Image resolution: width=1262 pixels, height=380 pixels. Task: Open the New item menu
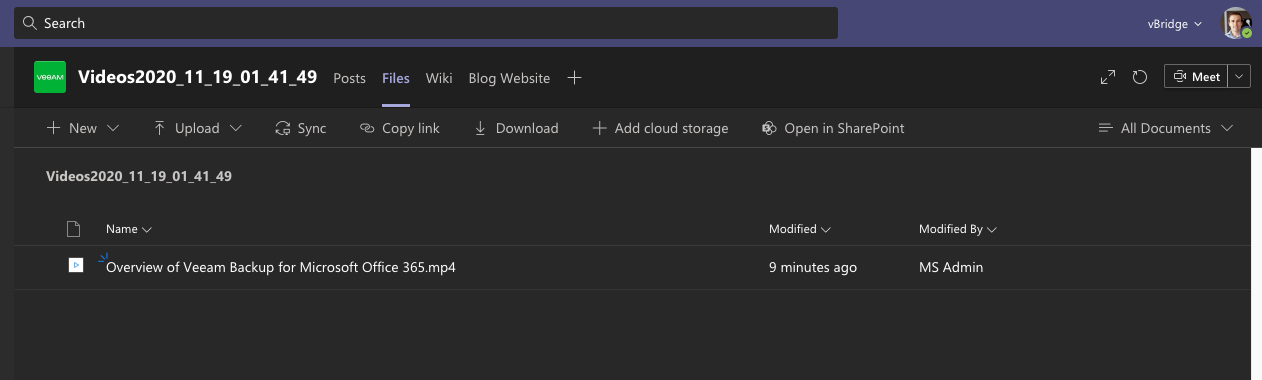click(83, 128)
